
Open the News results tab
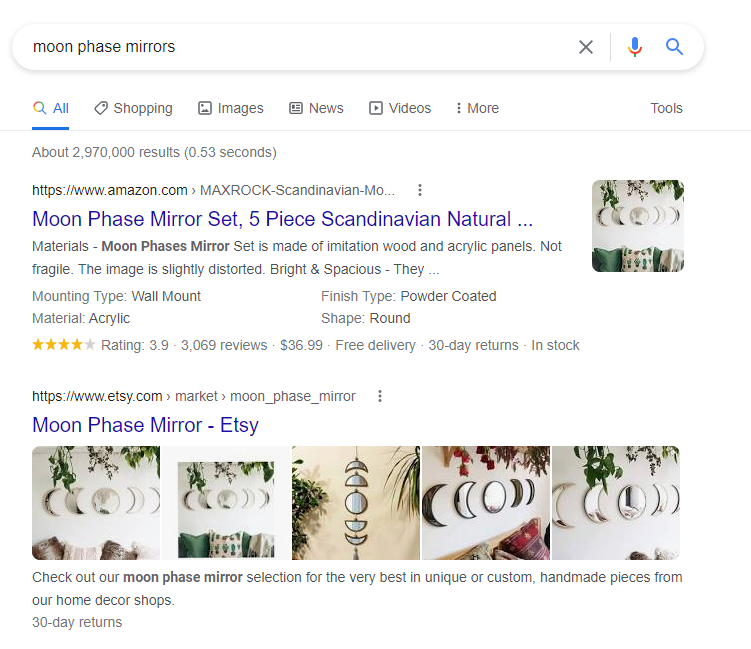pyautogui.click(x=316, y=108)
